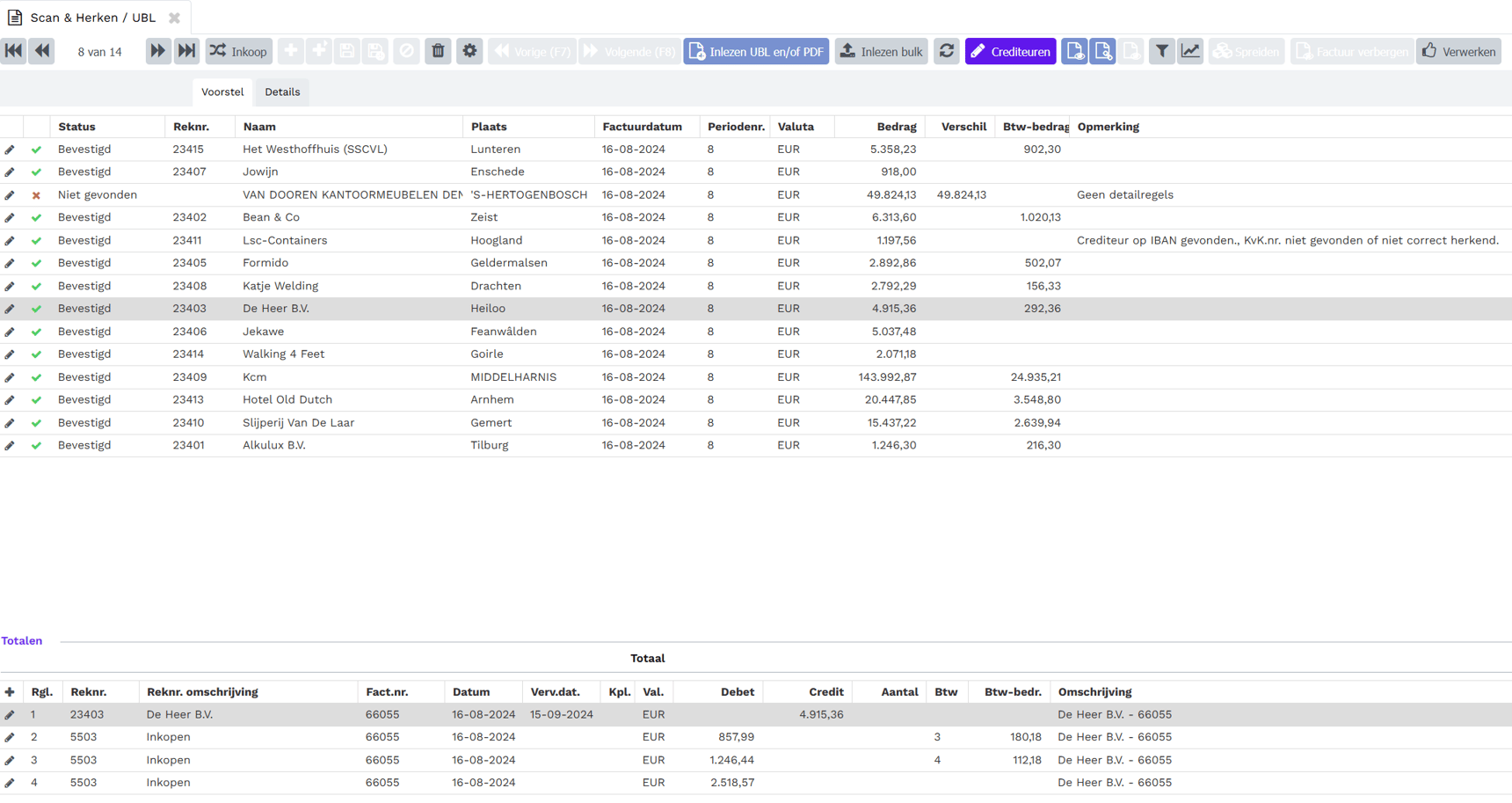
Task: Click the document preview eye icon
Action: coord(1074,51)
